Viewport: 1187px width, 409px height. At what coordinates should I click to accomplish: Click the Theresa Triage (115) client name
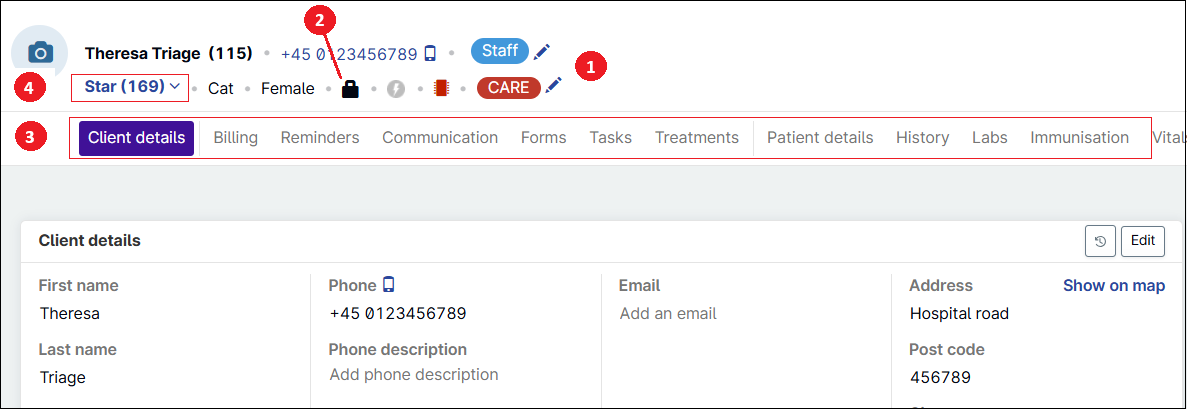[x=169, y=54]
